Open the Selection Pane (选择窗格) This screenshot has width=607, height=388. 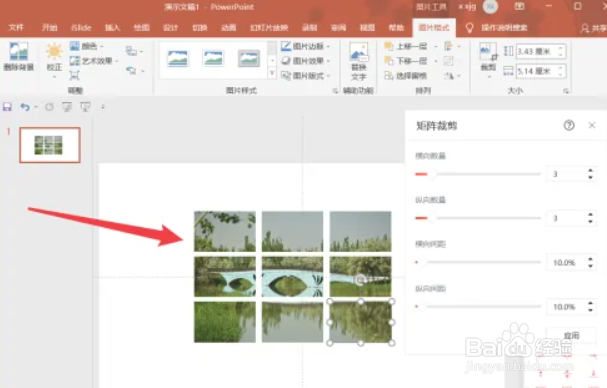tap(406, 76)
